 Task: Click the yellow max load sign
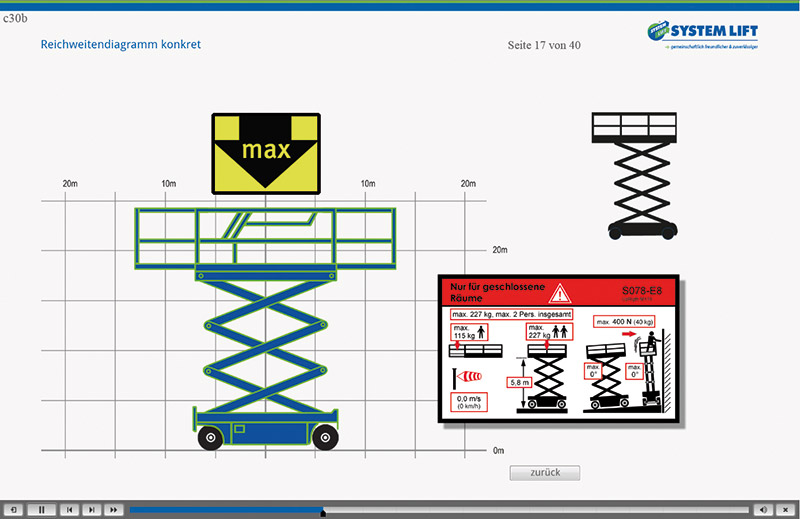pos(265,153)
